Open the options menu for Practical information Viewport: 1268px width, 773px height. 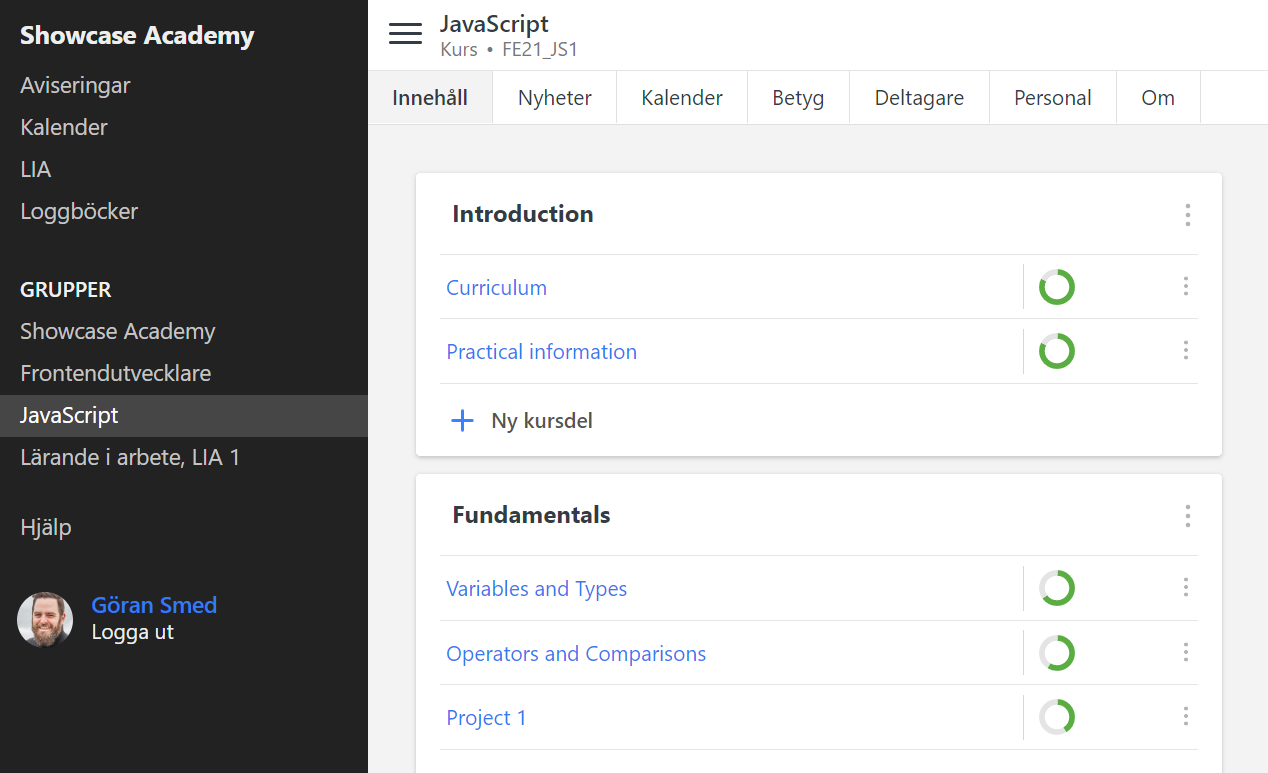click(x=1185, y=351)
